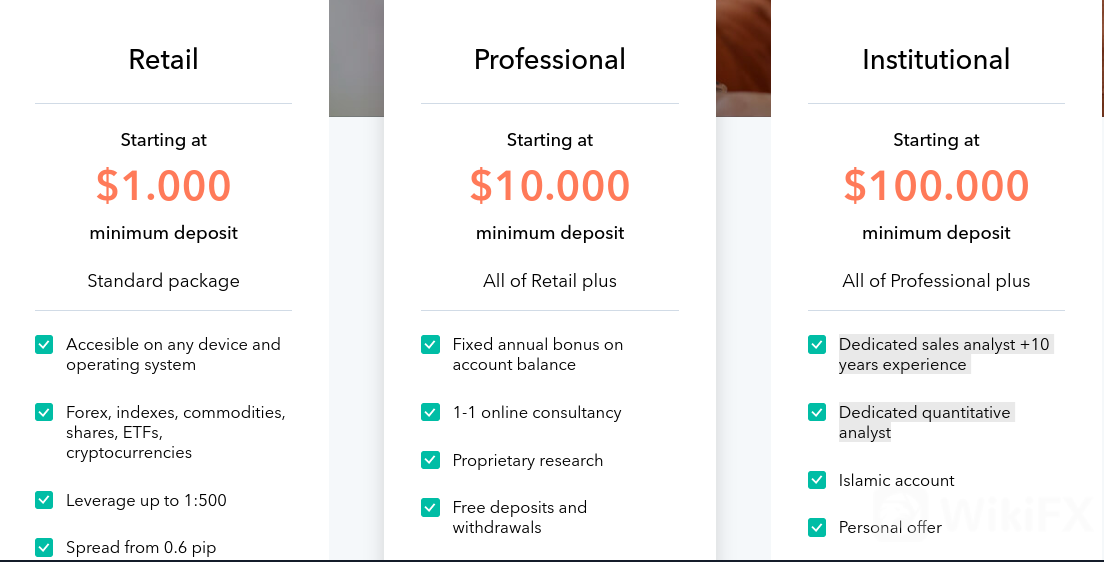
Task: Select the Dedicated quantitative analyst checkmark
Action: [817, 412]
